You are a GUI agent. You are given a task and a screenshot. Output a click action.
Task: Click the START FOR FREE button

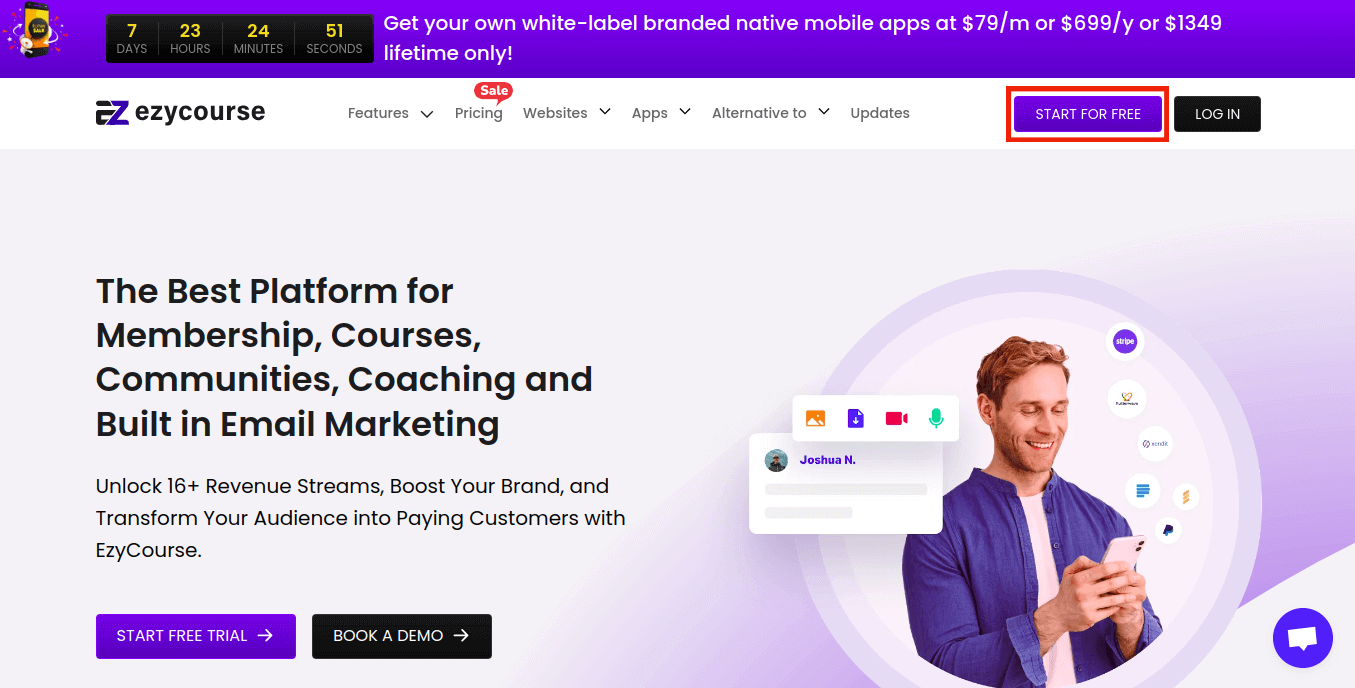pos(1088,114)
